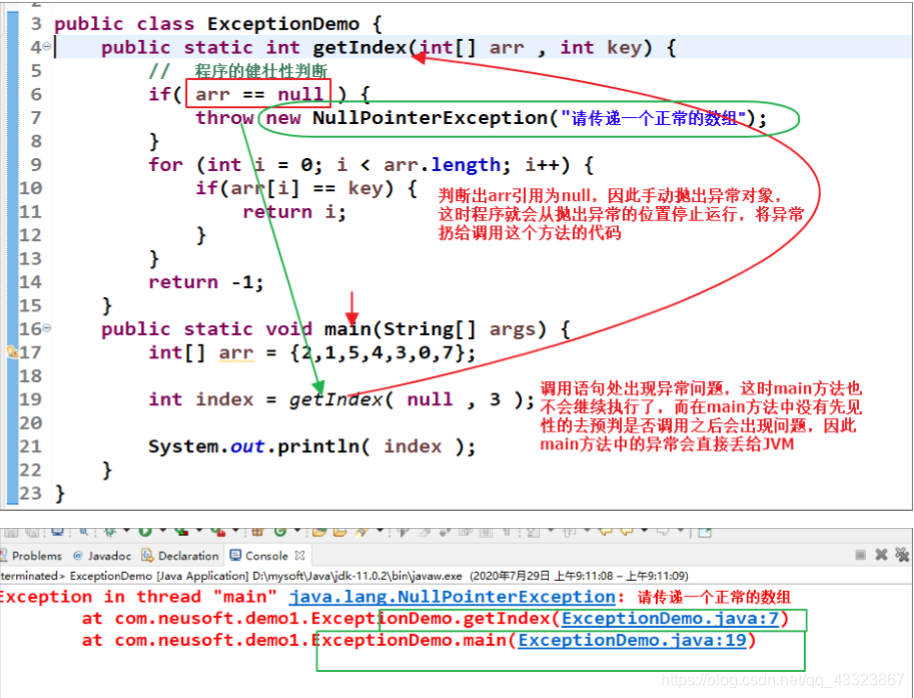914x698 pixels.
Task: Click the Declaration tab icon
Action: (147, 555)
